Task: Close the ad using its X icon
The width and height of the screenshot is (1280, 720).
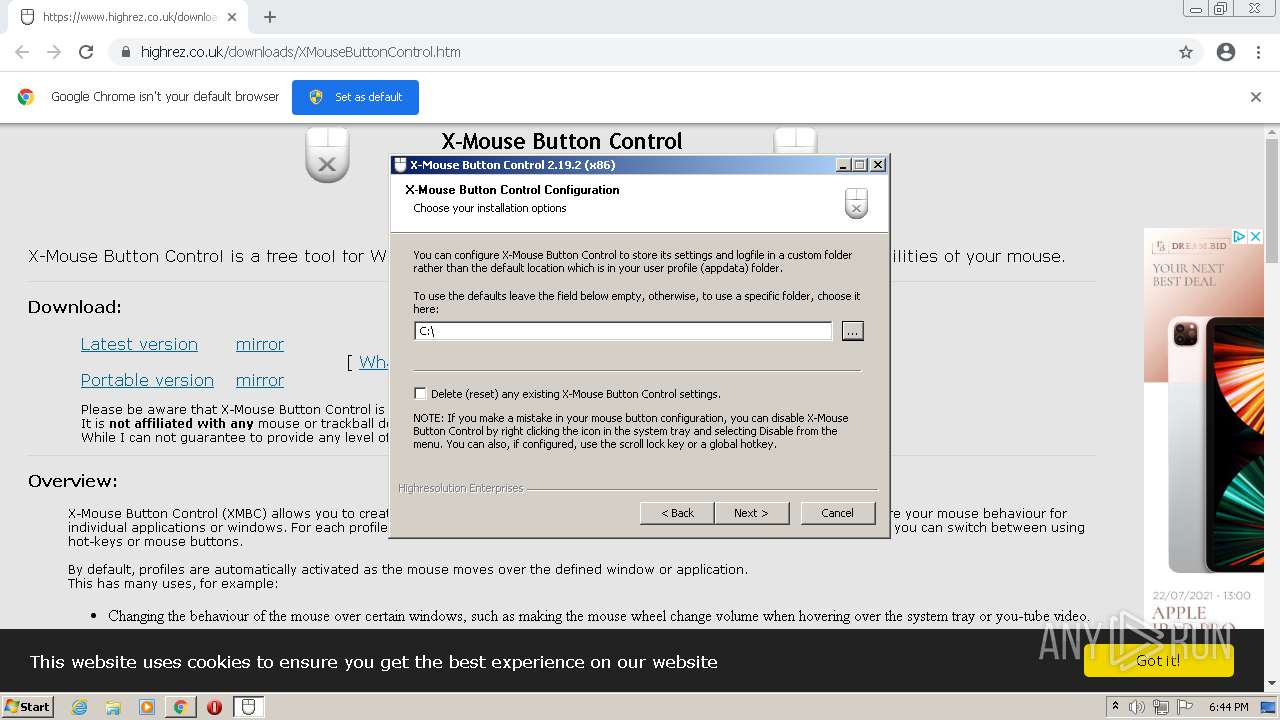Action: coord(1256,237)
